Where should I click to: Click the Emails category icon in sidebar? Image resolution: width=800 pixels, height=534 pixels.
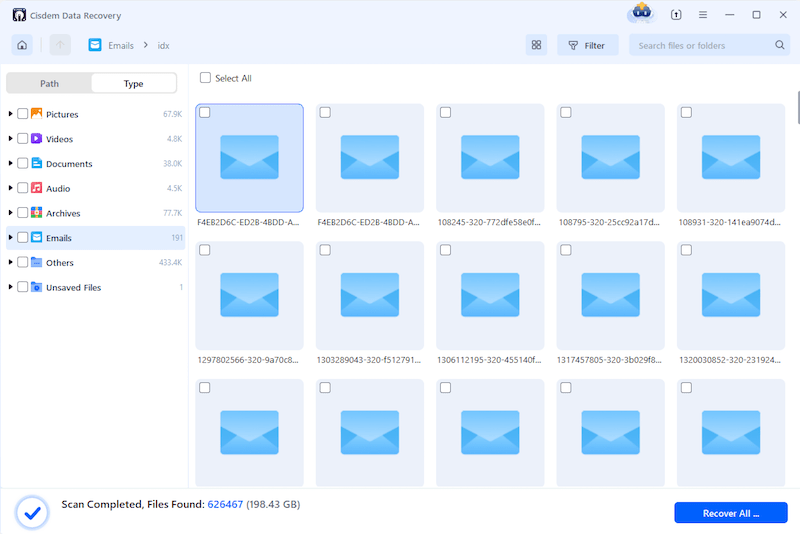tap(36, 237)
